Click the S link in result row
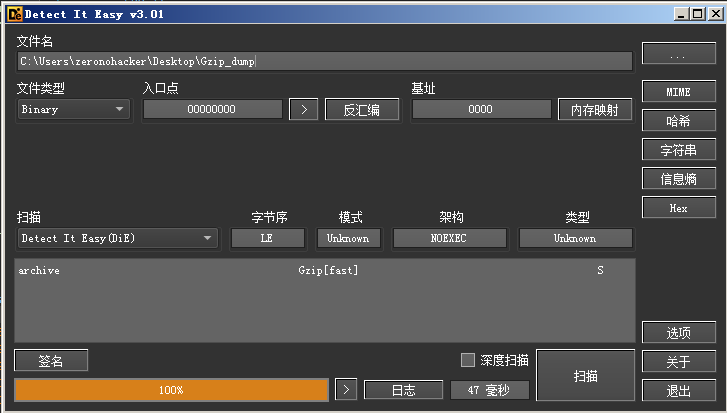The width and height of the screenshot is (727, 413). pyautogui.click(x=600, y=270)
